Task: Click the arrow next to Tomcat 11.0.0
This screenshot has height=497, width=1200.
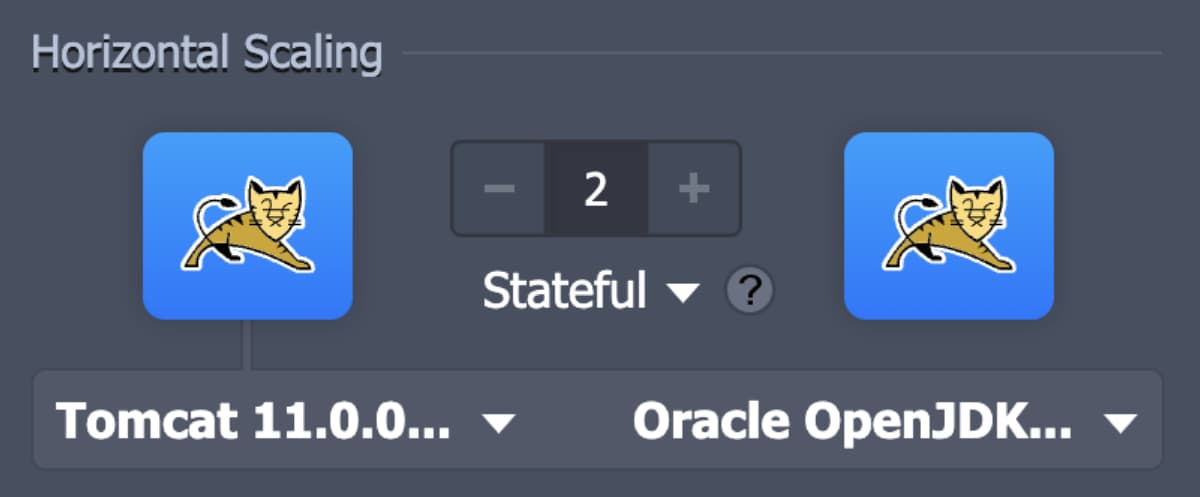Action: (x=497, y=424)
